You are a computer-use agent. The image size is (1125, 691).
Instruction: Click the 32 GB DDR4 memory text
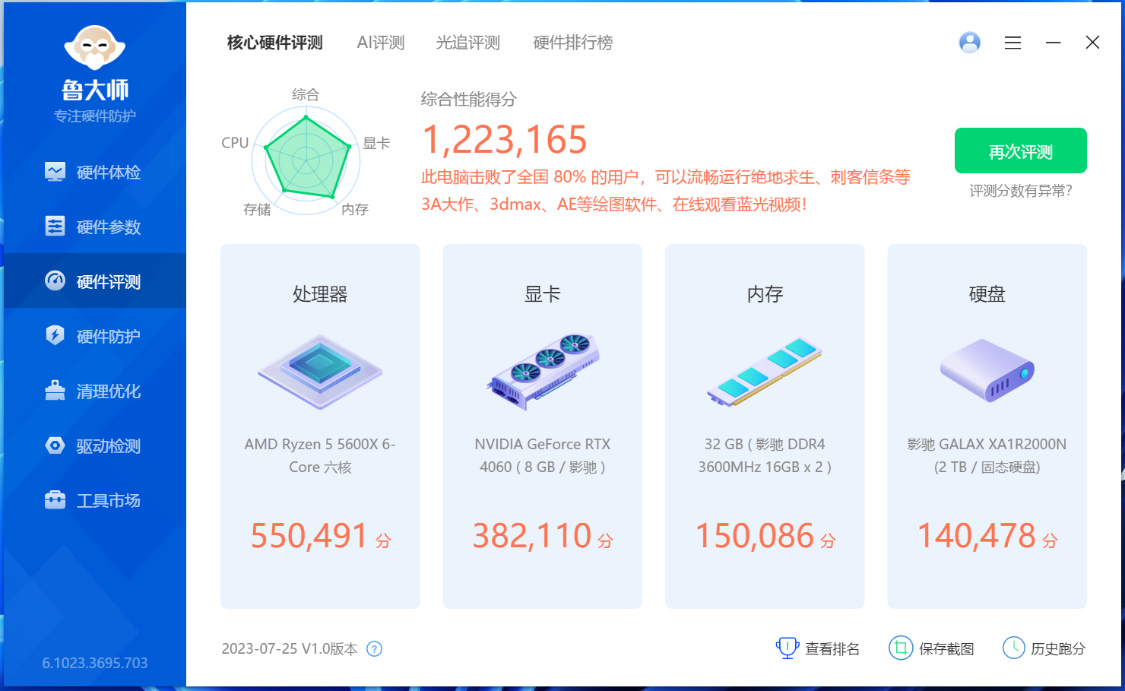(x=764, y=455)
